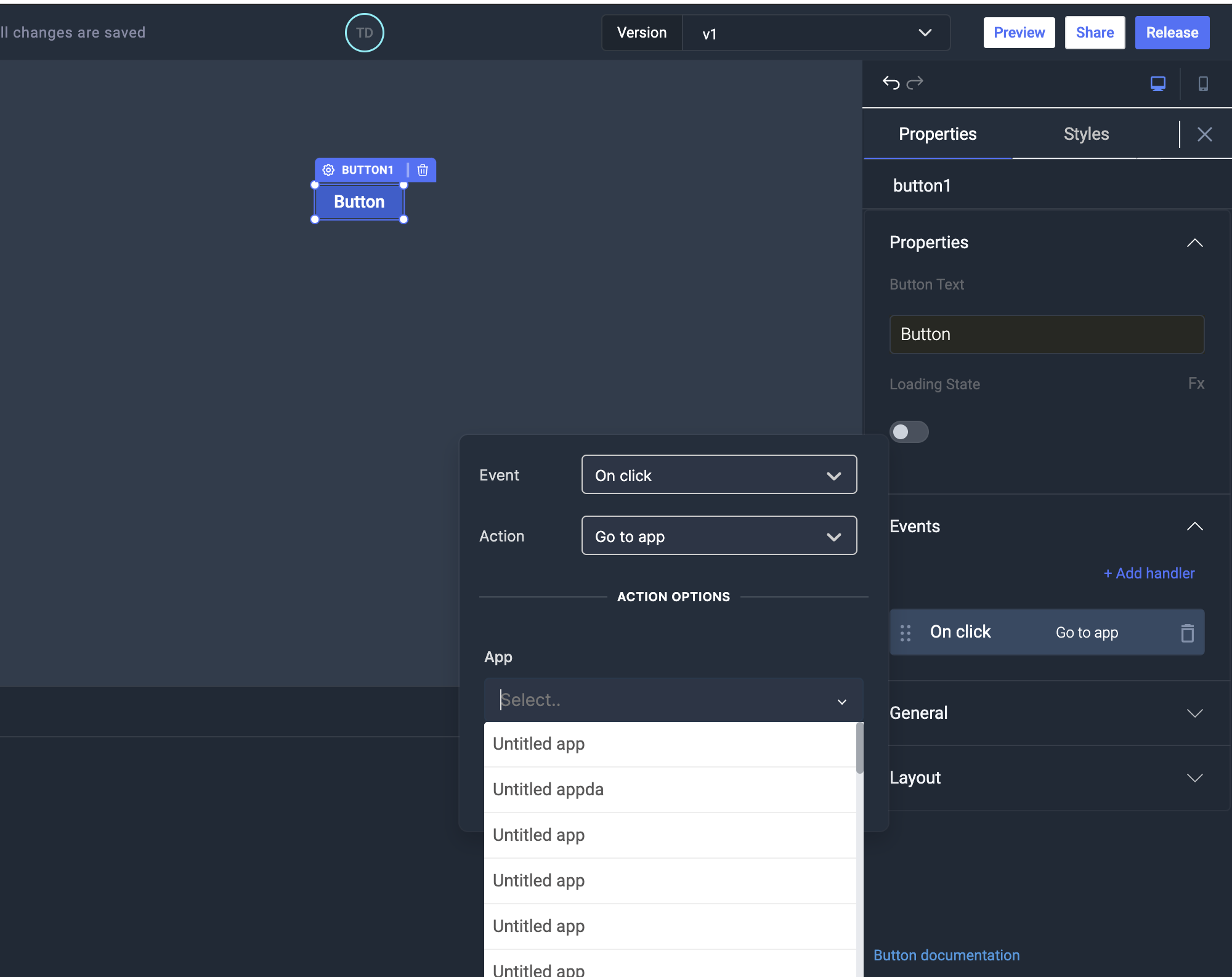Click the Release button
1232x977 pixels.
(x=1171, y=32)
